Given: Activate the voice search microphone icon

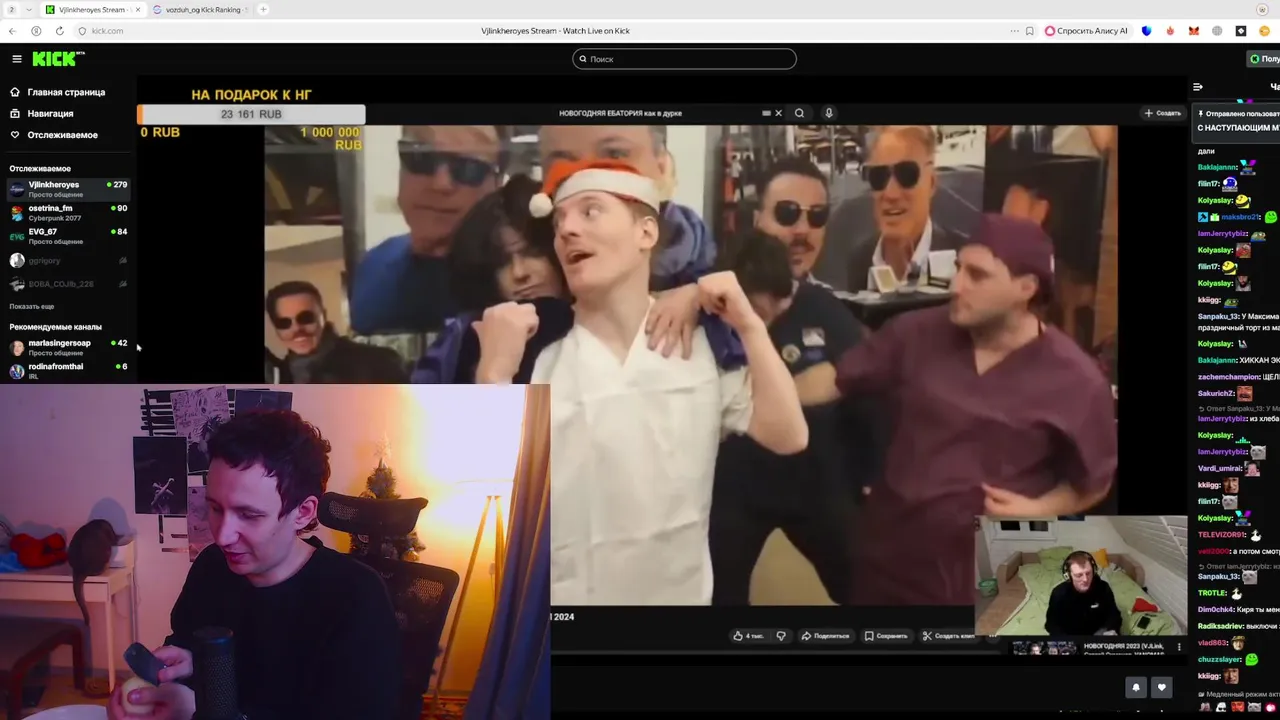Looking at the screenshot, I should point(828,113).
